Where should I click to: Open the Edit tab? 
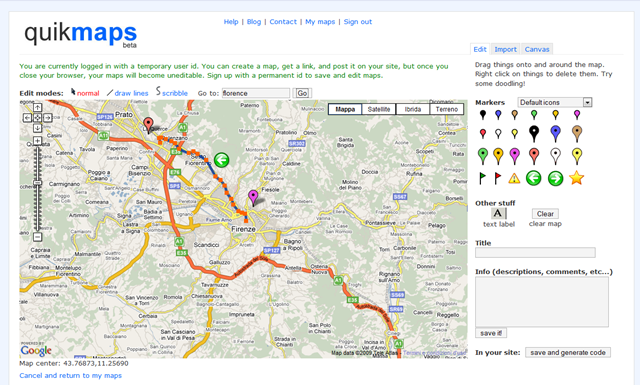pos(480,49)
